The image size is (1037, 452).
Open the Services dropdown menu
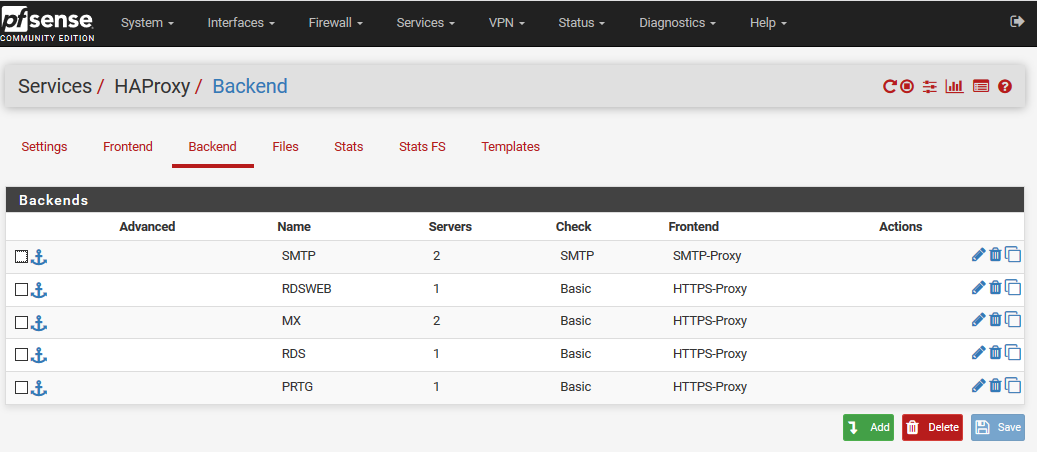coord(426,23)
